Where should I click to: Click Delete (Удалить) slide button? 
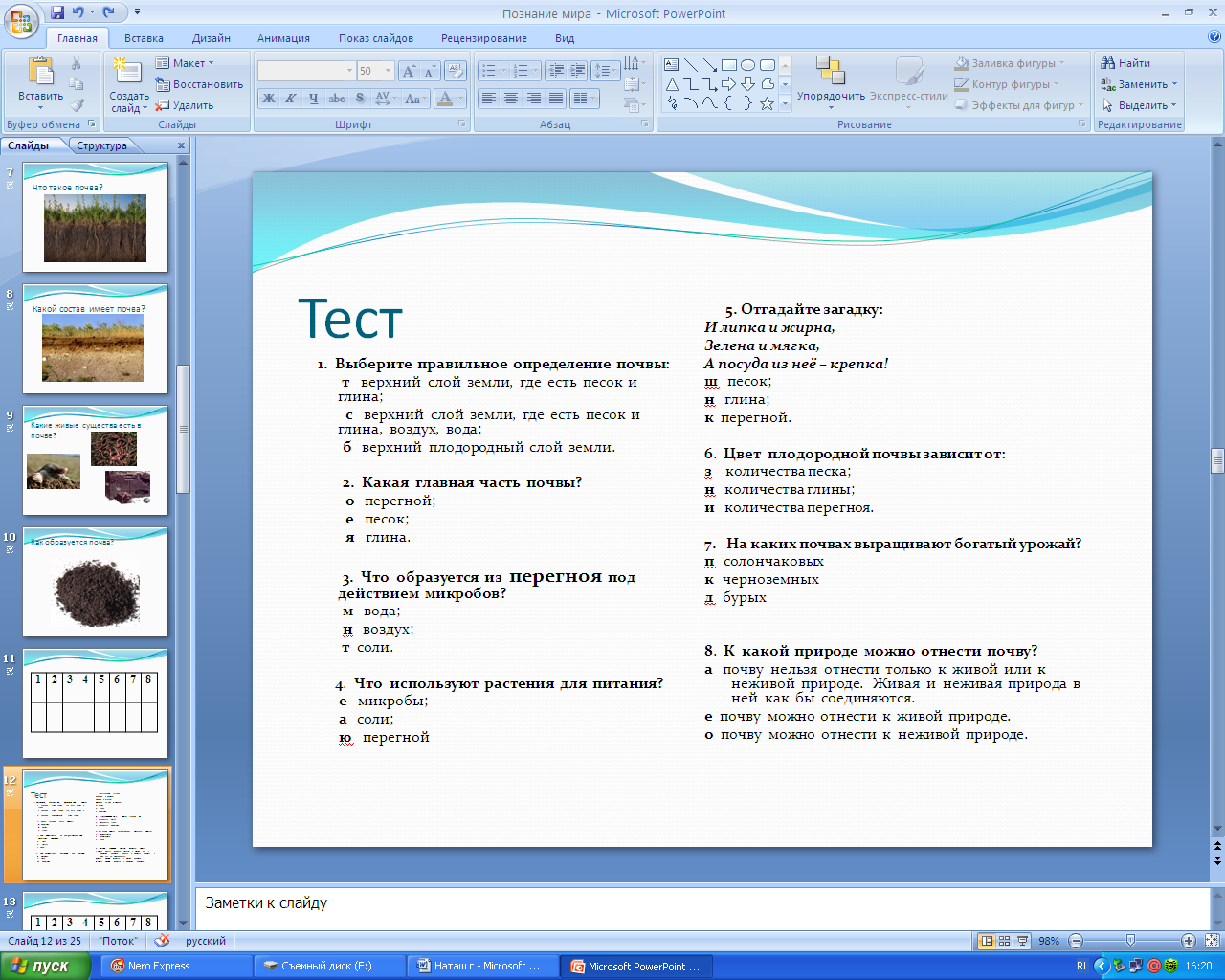[x=185, y=105]
